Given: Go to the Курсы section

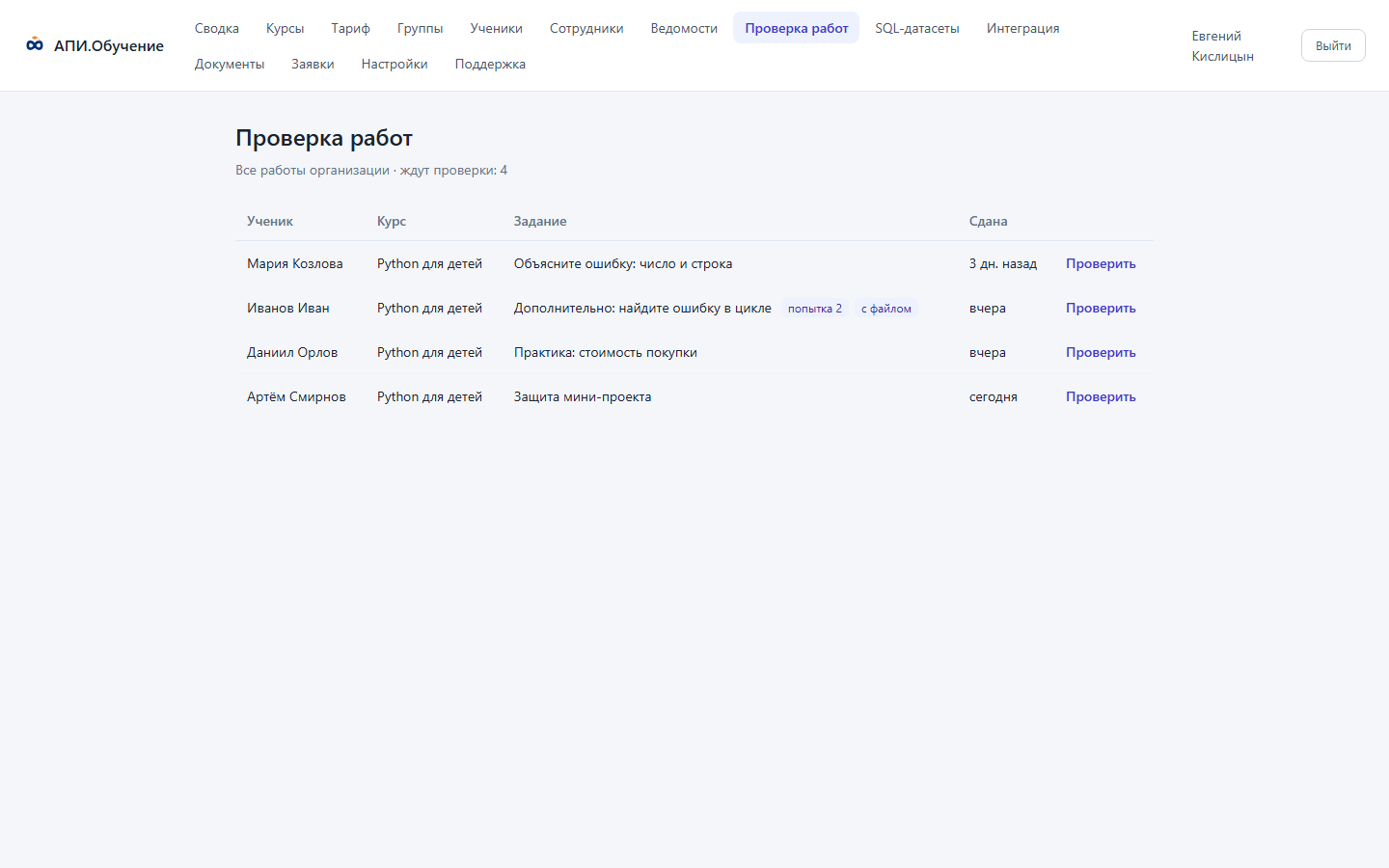Looking at the screenshot, I should click(286, 28).
